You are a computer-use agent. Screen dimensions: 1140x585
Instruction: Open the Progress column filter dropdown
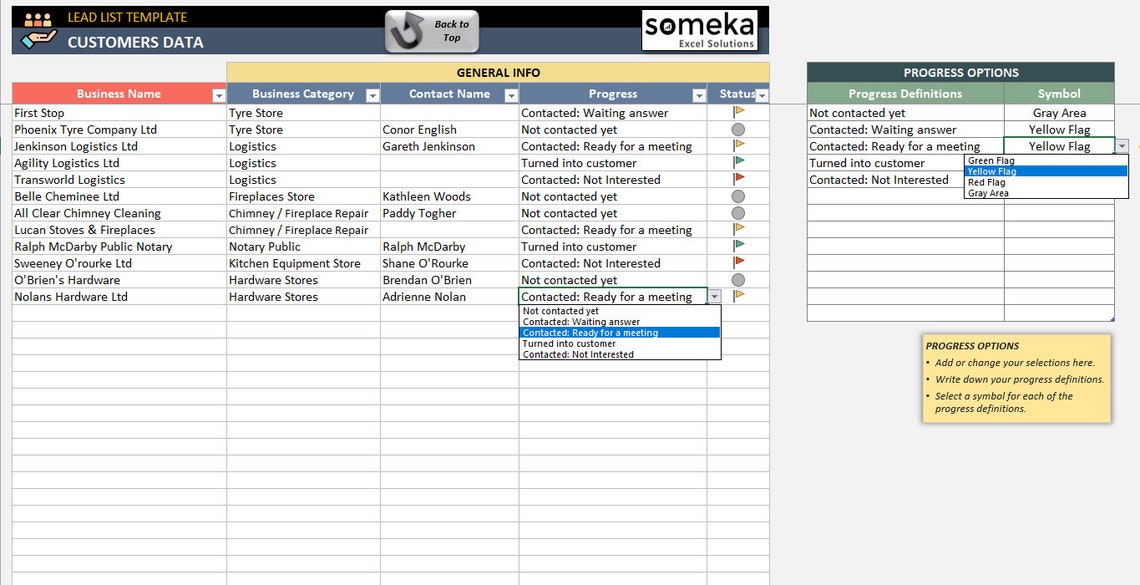(699, 95)
